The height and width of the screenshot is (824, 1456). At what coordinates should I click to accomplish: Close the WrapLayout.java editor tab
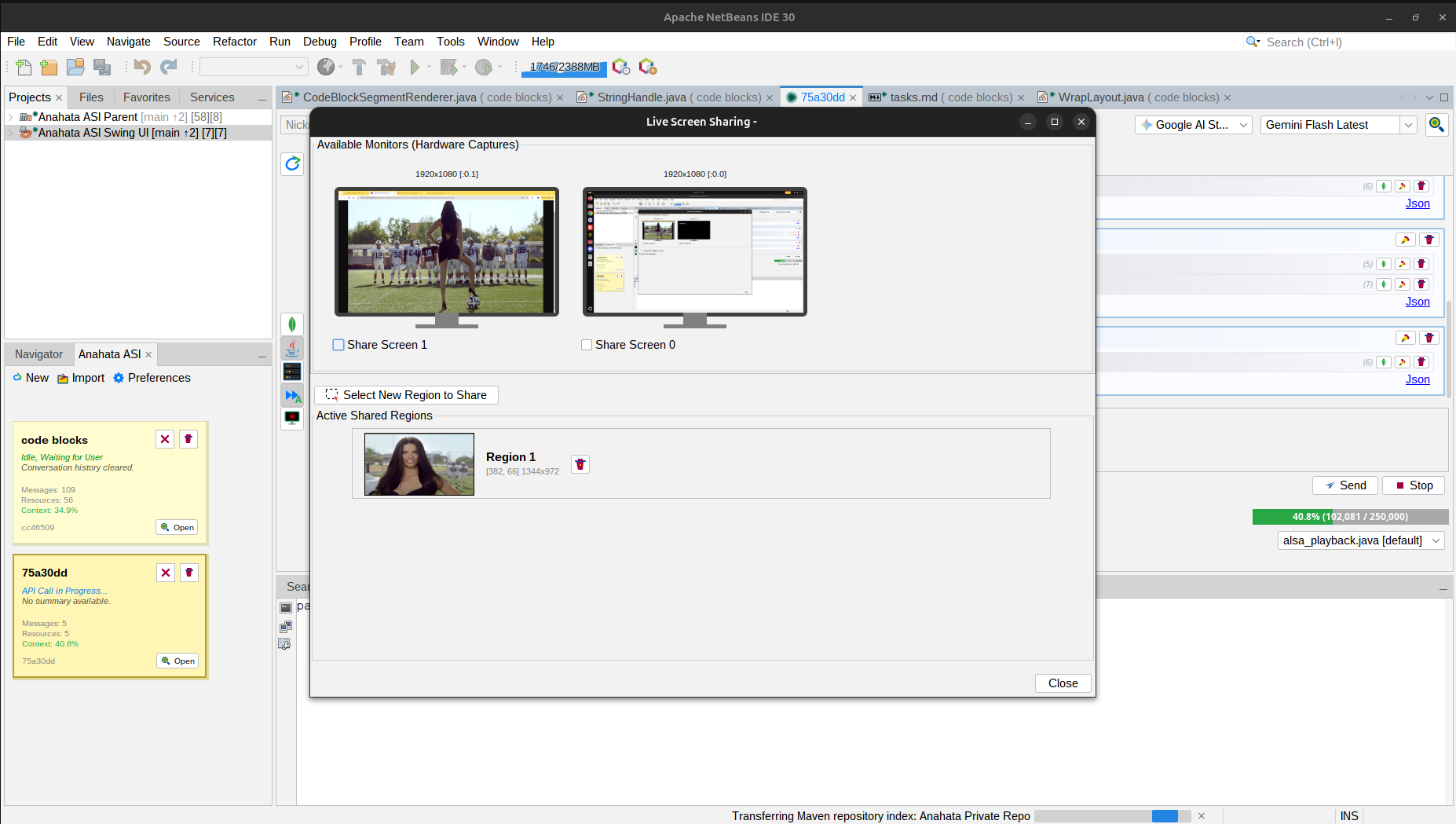click(1227, 98)
